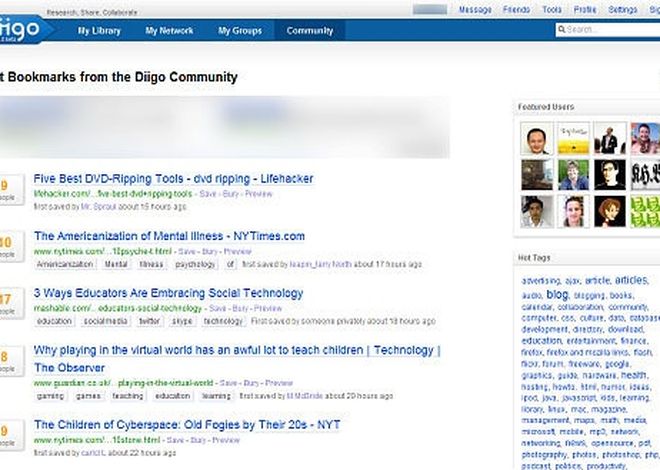Viewport: 660px width, 470px height.
Task: Open the user who first saved the DVD-Ripping bookmark
Action: click(x=98, y=207)
